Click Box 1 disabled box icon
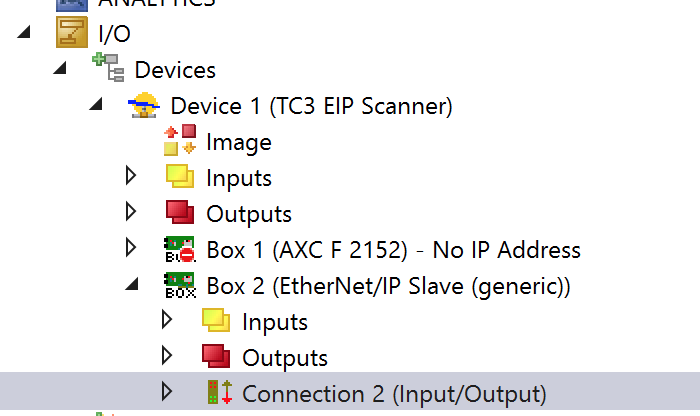Screen dimensions: 700x416 (x=180, y=249)
